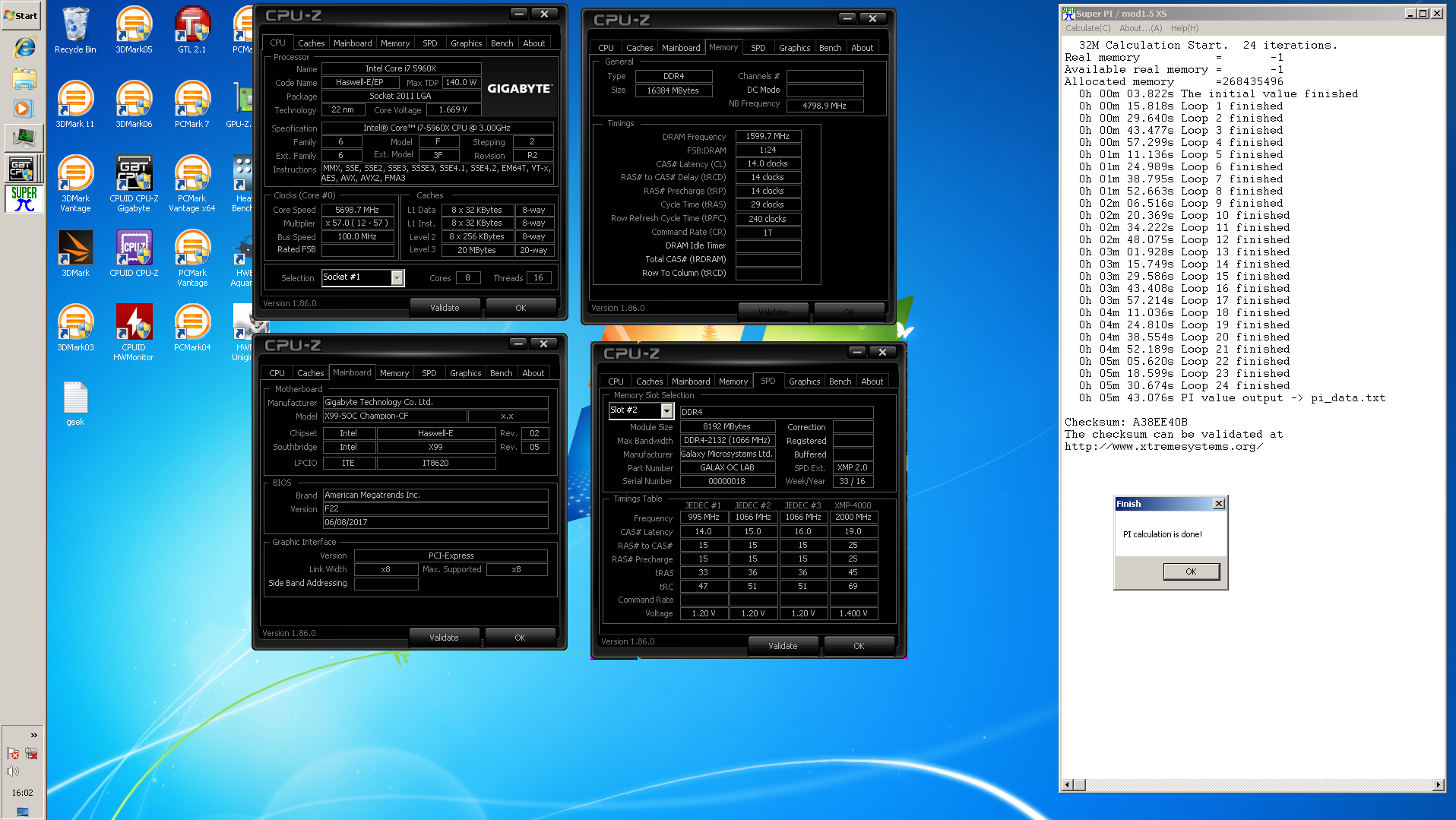Screen dimensions: 1456x820
Task: Click the Internet Explorer quick launch icon
Action: (x=24, y=47)
